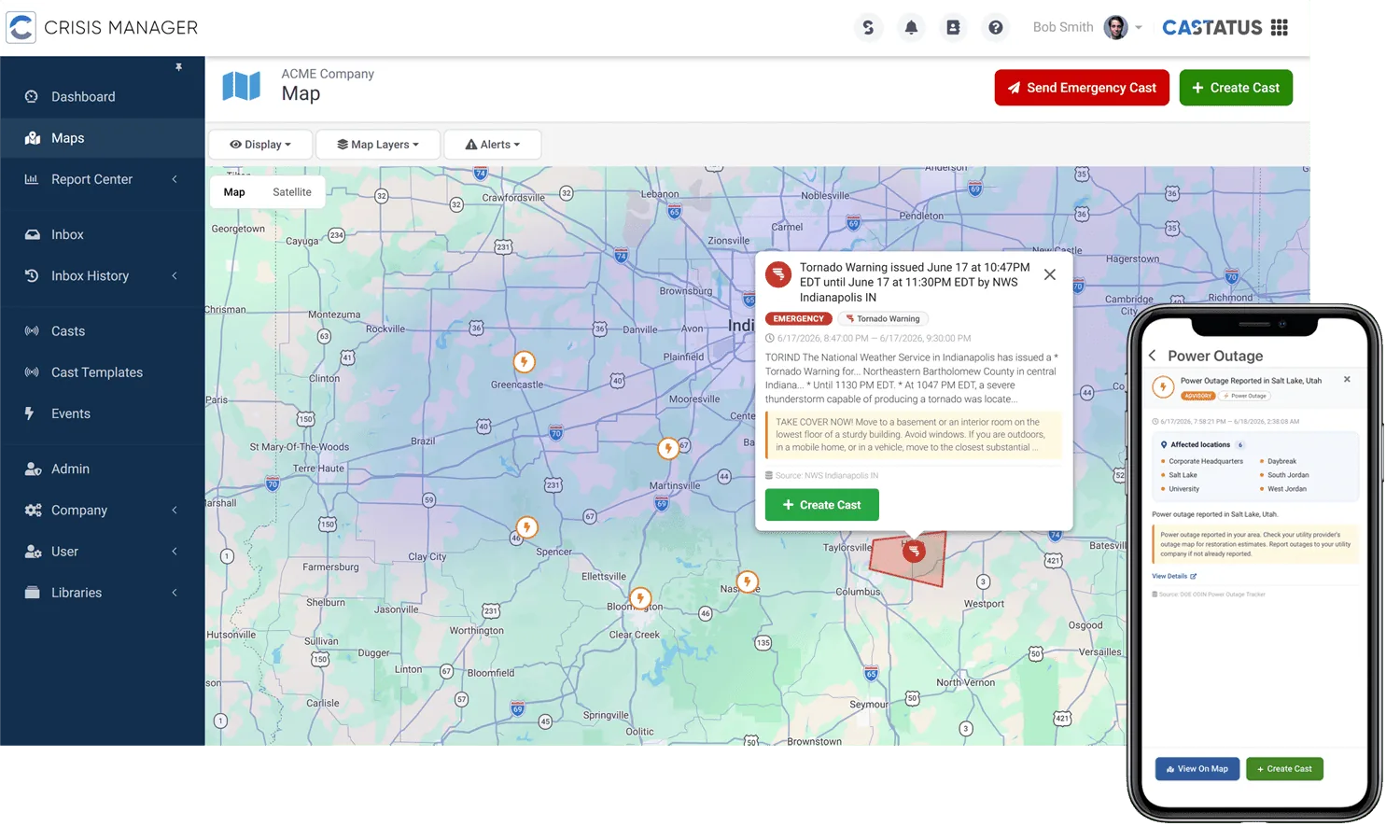The width and height of the screenshot is (1400, 840).
Task: Open the user account dropdown caret
Action: pyautogui.click(x=1139, y=28)
